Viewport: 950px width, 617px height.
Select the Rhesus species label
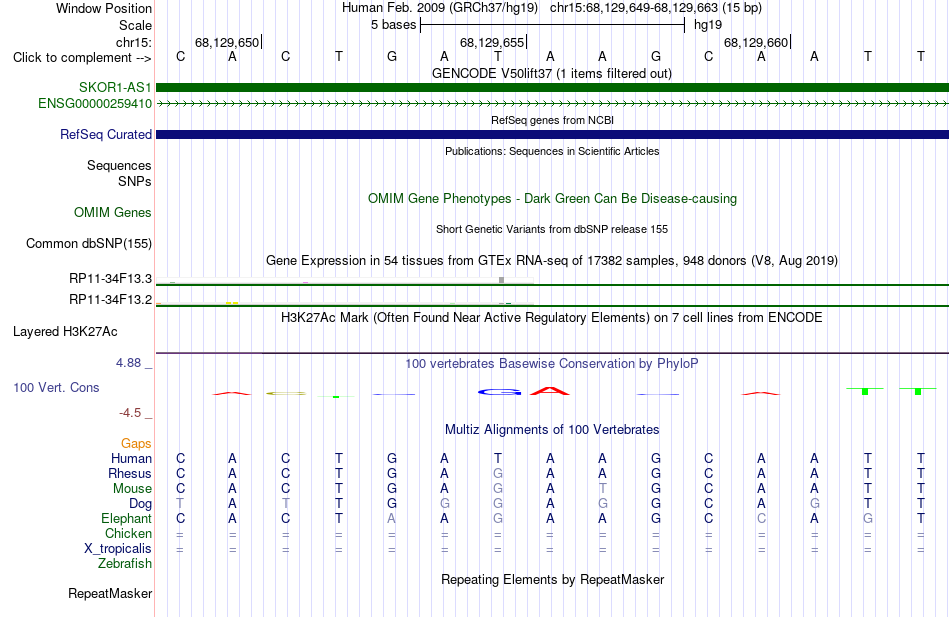point(130,473)
